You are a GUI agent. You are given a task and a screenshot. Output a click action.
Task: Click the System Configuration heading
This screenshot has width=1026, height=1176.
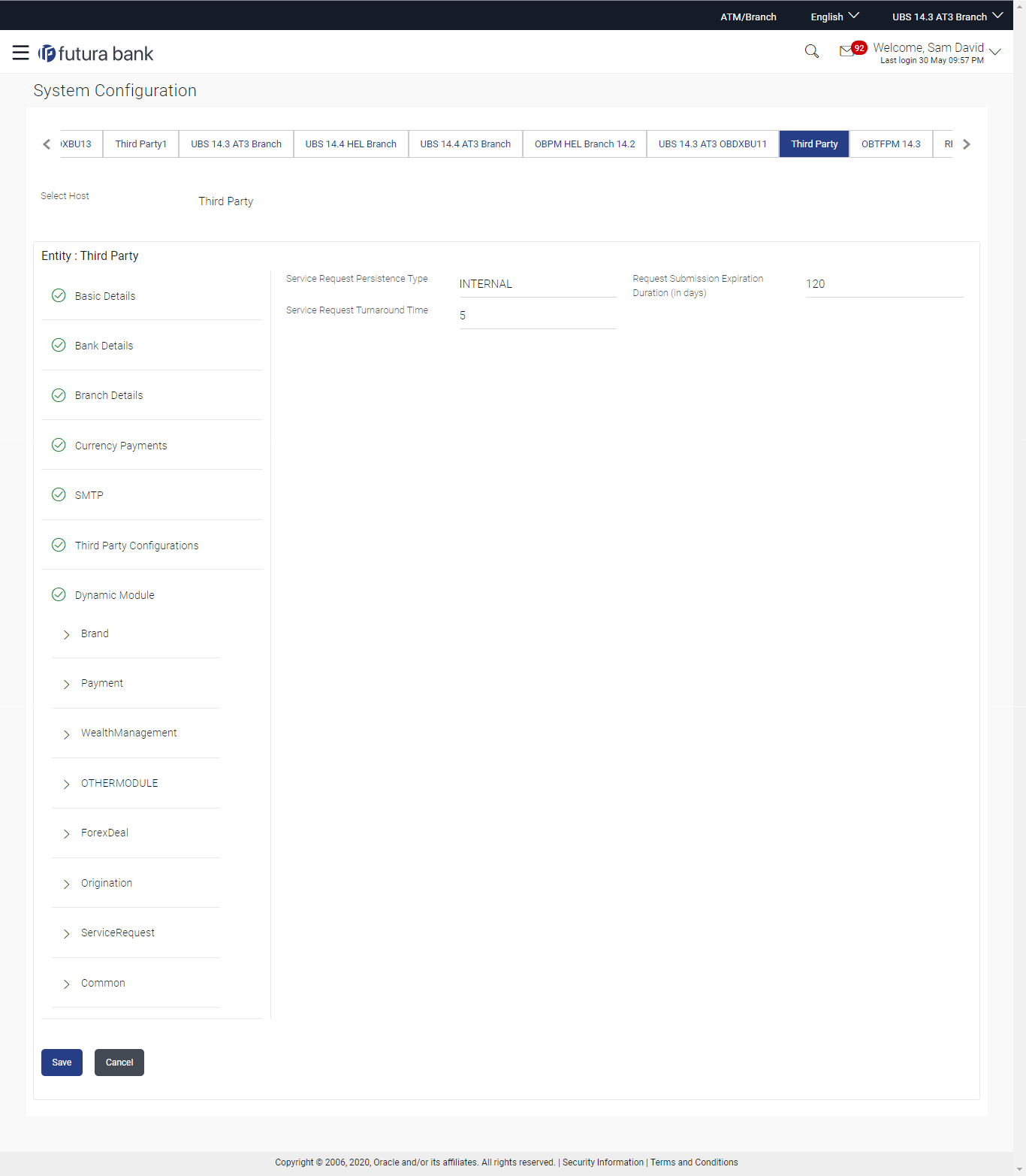click(115, 90)
